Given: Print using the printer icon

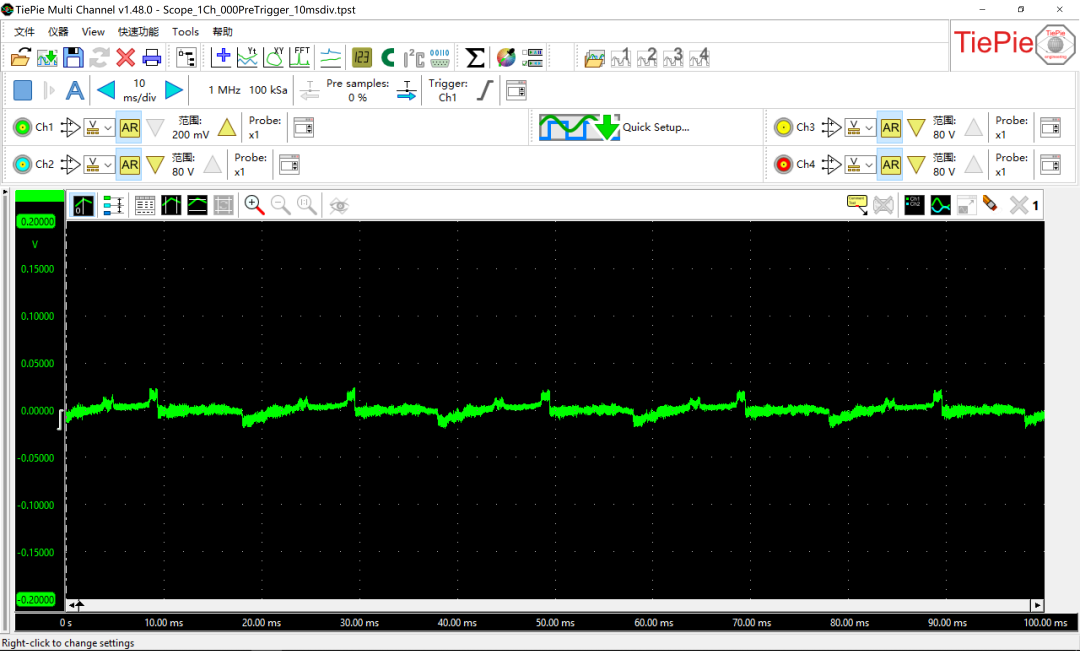Looking at the screenshot, I should click(152, 57).
